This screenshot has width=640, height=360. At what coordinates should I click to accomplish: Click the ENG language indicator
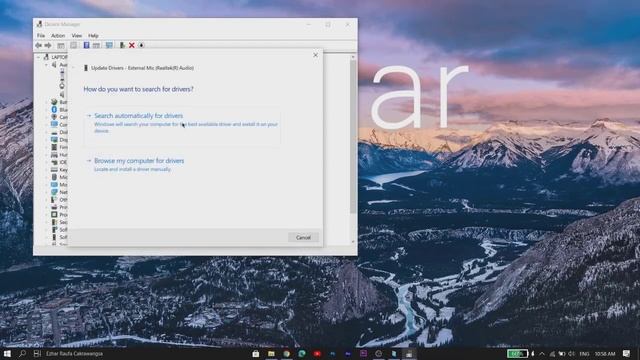(584, 353)
